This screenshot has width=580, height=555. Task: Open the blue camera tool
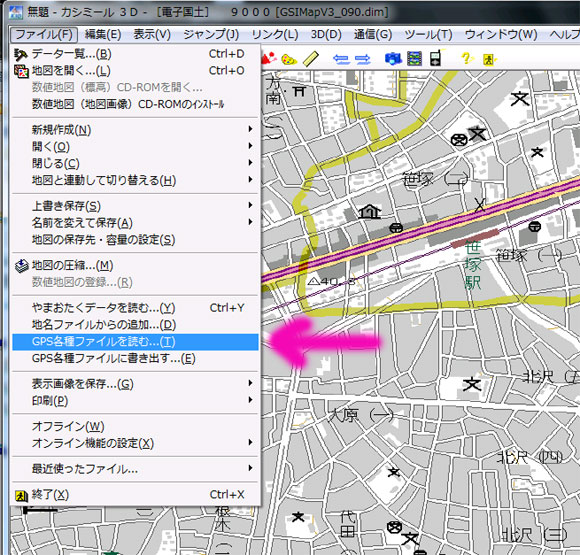[393, 58]
